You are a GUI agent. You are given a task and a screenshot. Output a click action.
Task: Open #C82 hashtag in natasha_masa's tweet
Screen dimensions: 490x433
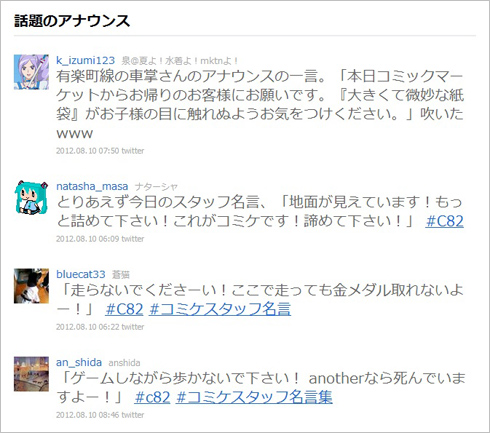coord(444,221)
